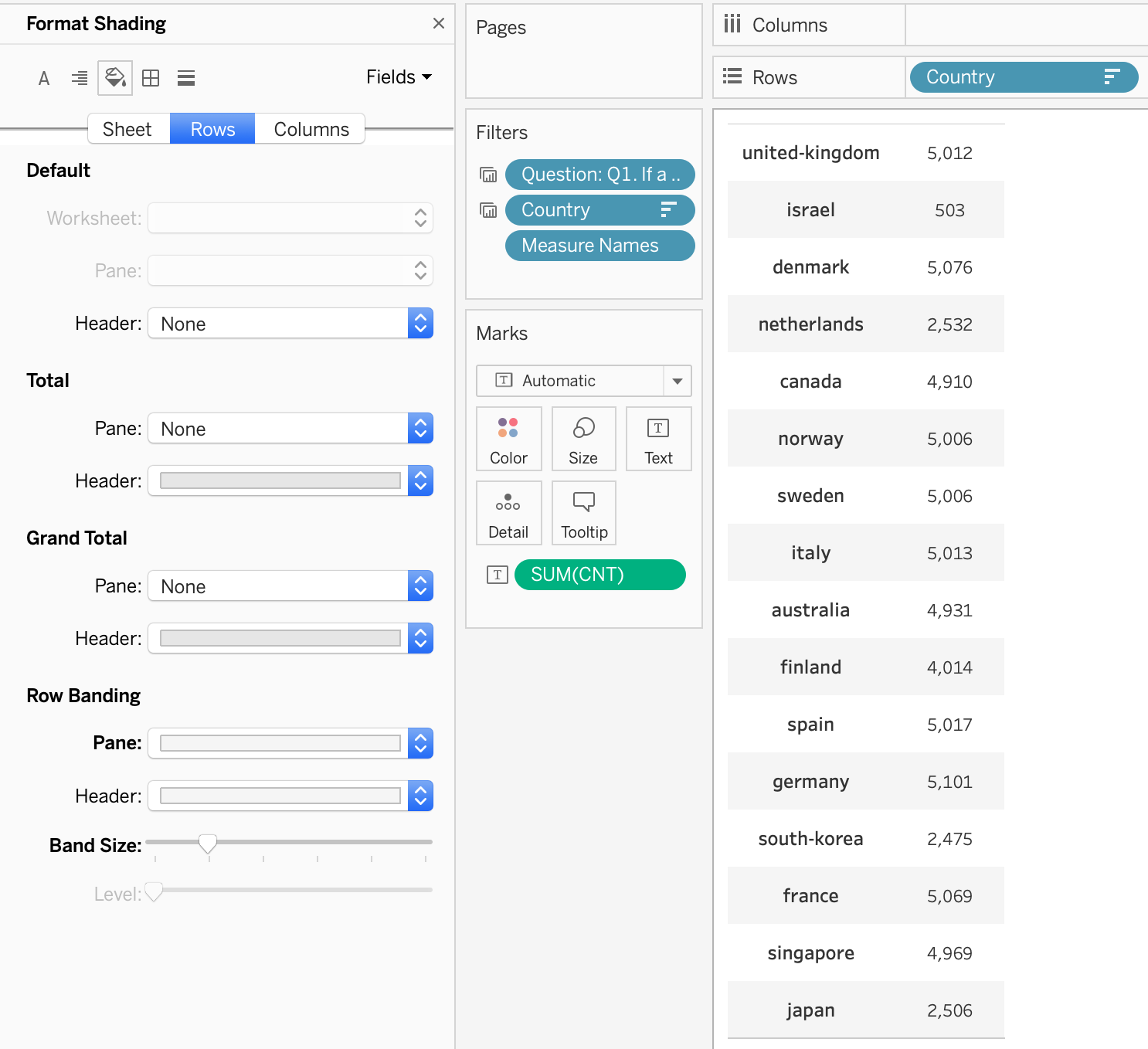Close the Format Shading pane
1148x1049 pixels.
[x=439, y=23]
